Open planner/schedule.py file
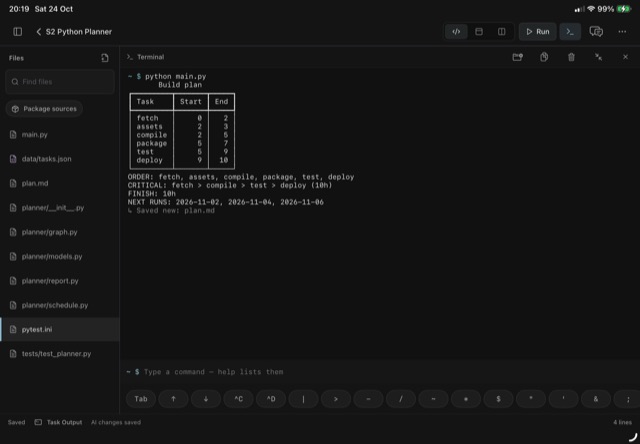The image size is (640, 444). tap(60, 305)
